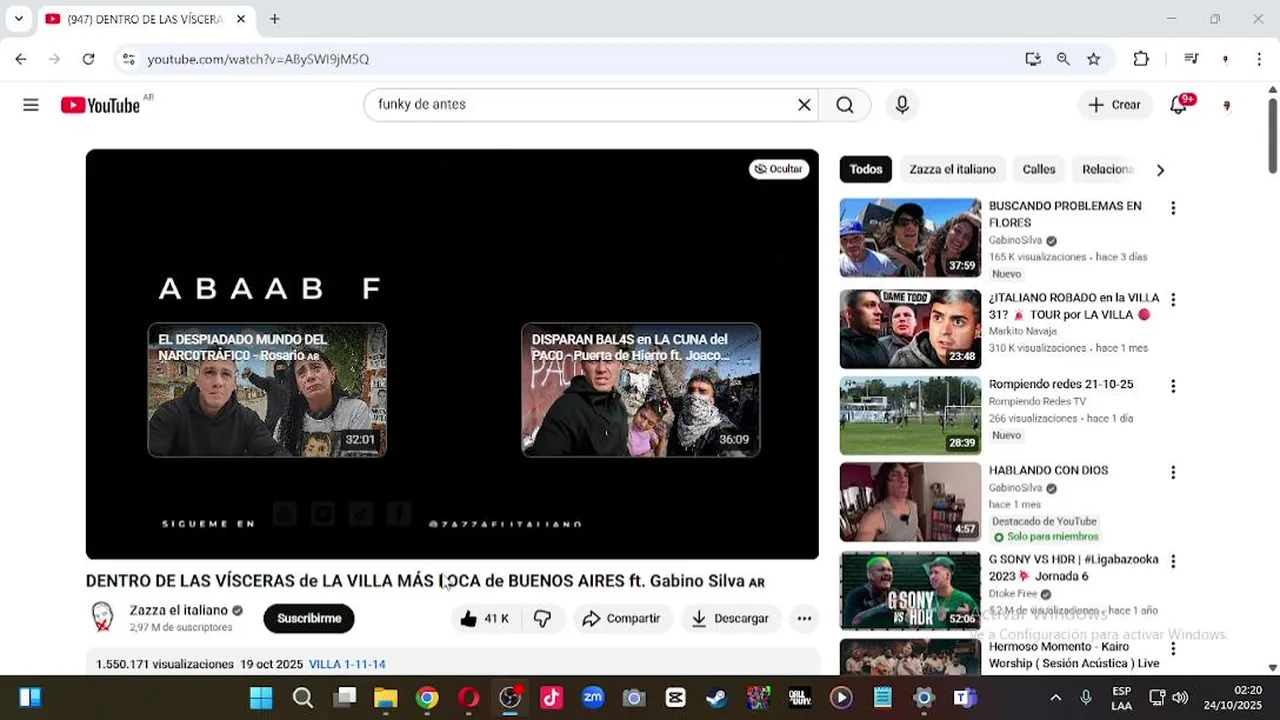Open options for BUSCANDO PROBLEMAS EN FLORES
Viewport: 1280px width, 720px height.
1173,208
